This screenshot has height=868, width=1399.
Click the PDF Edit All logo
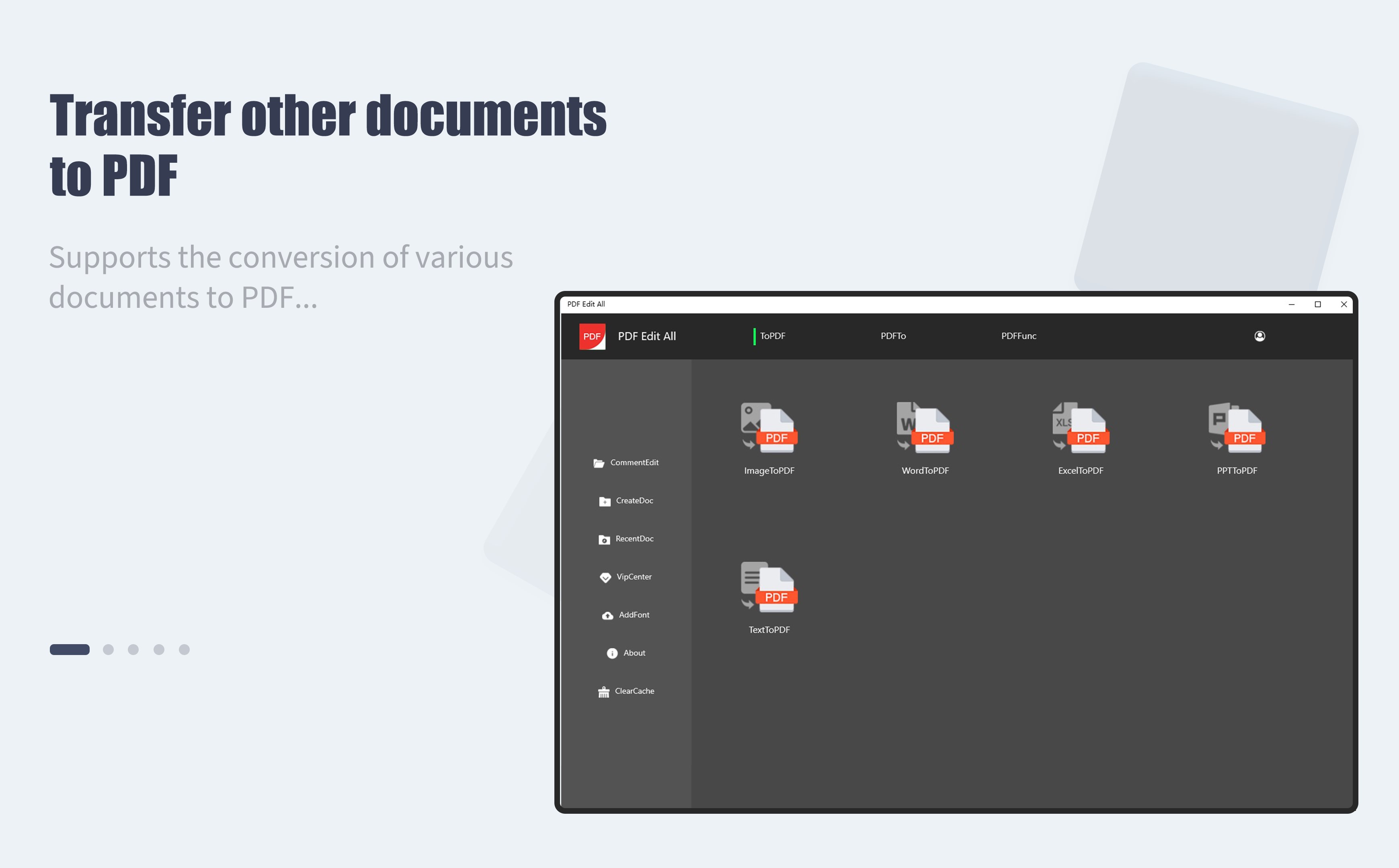(592, 336)
